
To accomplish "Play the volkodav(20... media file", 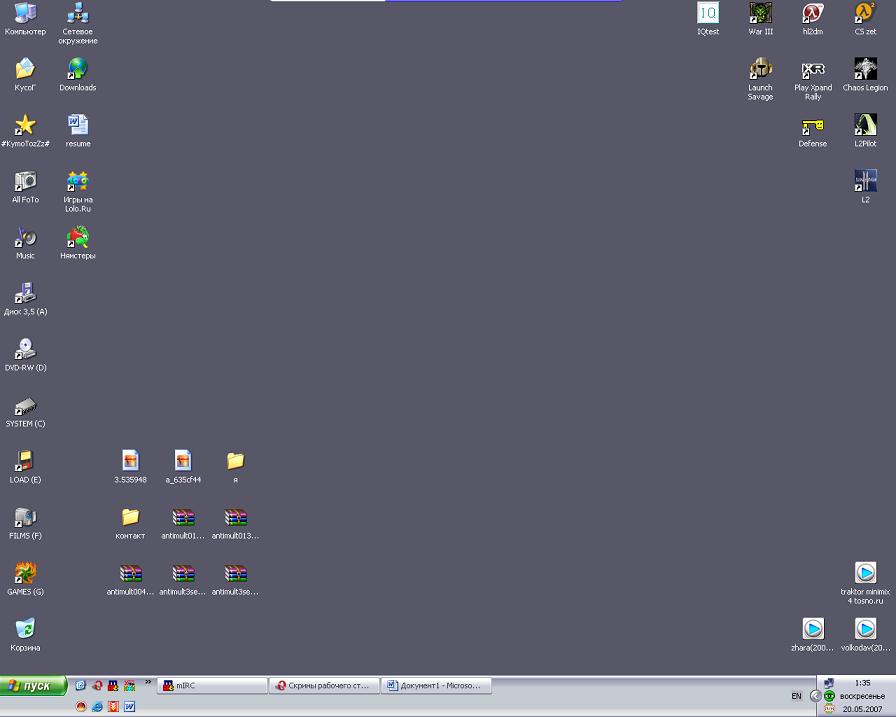I will click(866, 634).
